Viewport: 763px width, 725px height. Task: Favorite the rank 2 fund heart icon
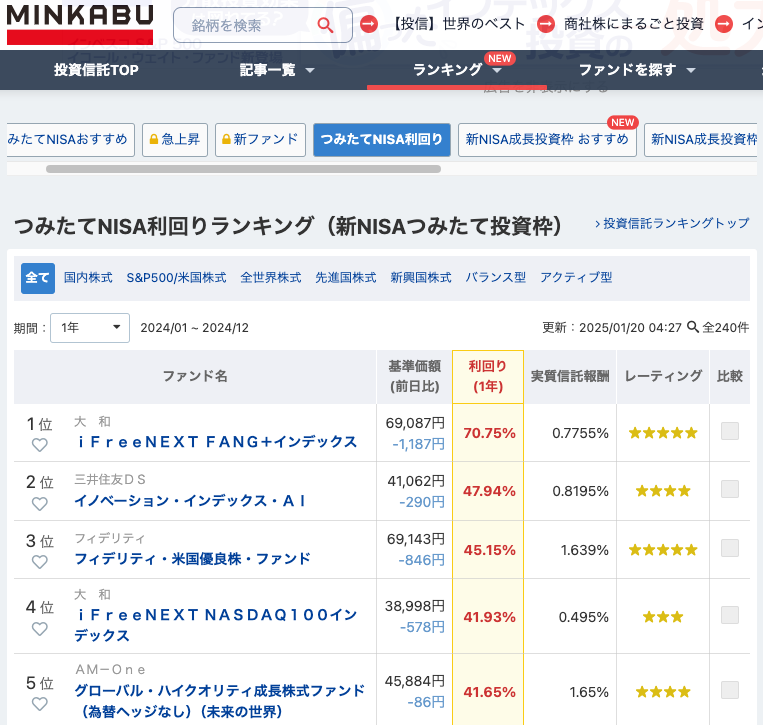[39, 504]
